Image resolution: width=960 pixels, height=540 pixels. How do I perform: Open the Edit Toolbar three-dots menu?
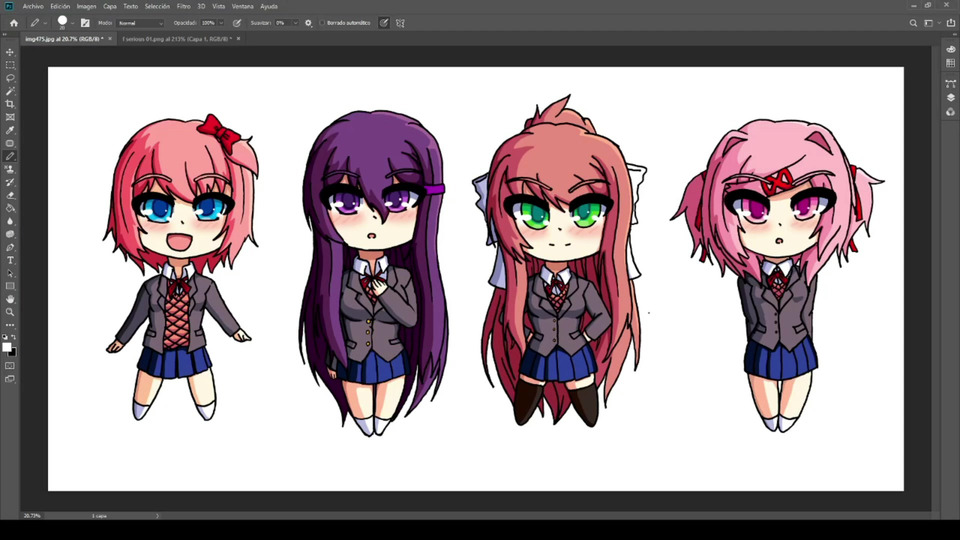(x=10, y=325)
